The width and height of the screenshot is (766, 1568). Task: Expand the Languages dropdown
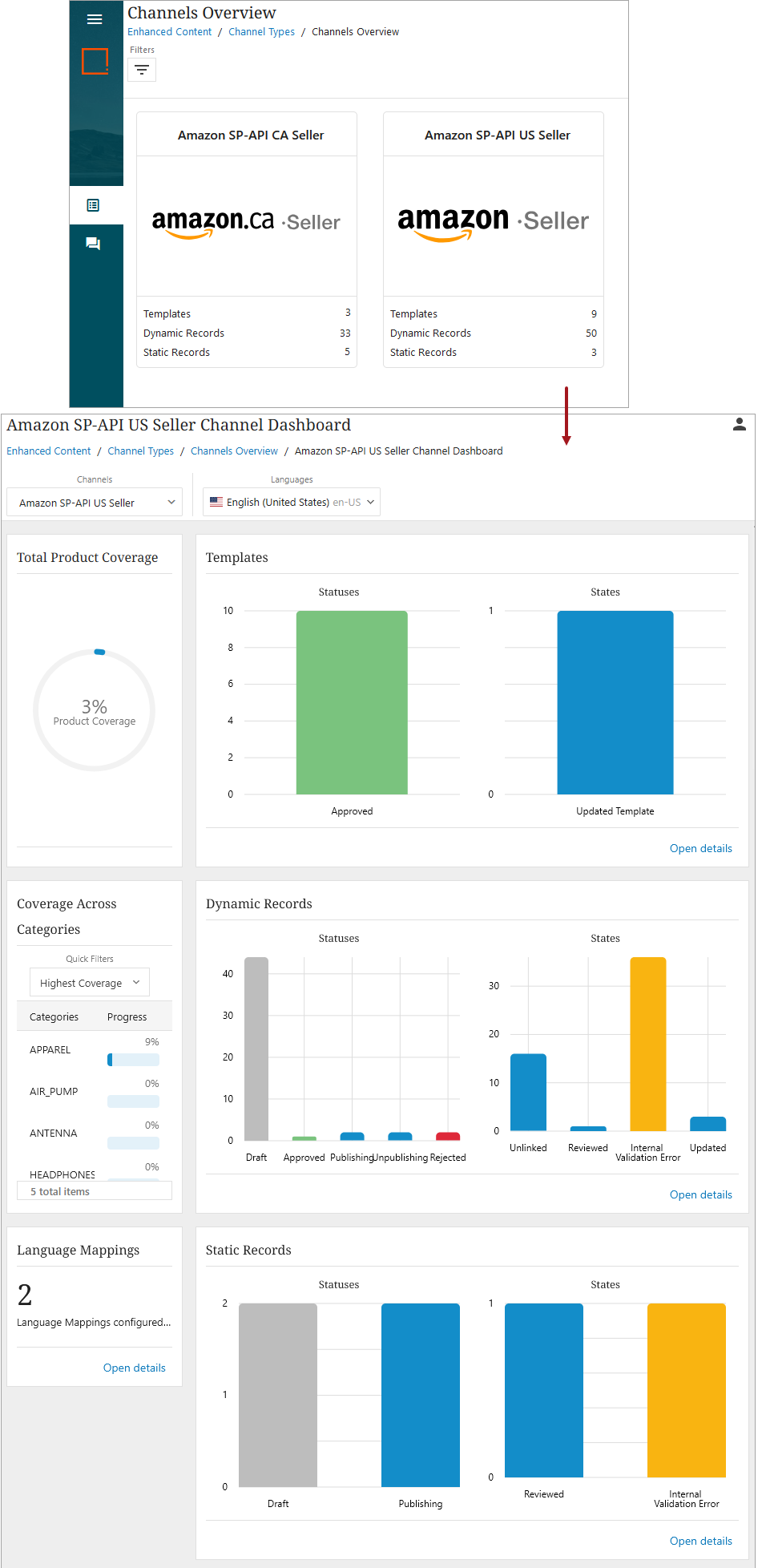click(x=292, y=502)
